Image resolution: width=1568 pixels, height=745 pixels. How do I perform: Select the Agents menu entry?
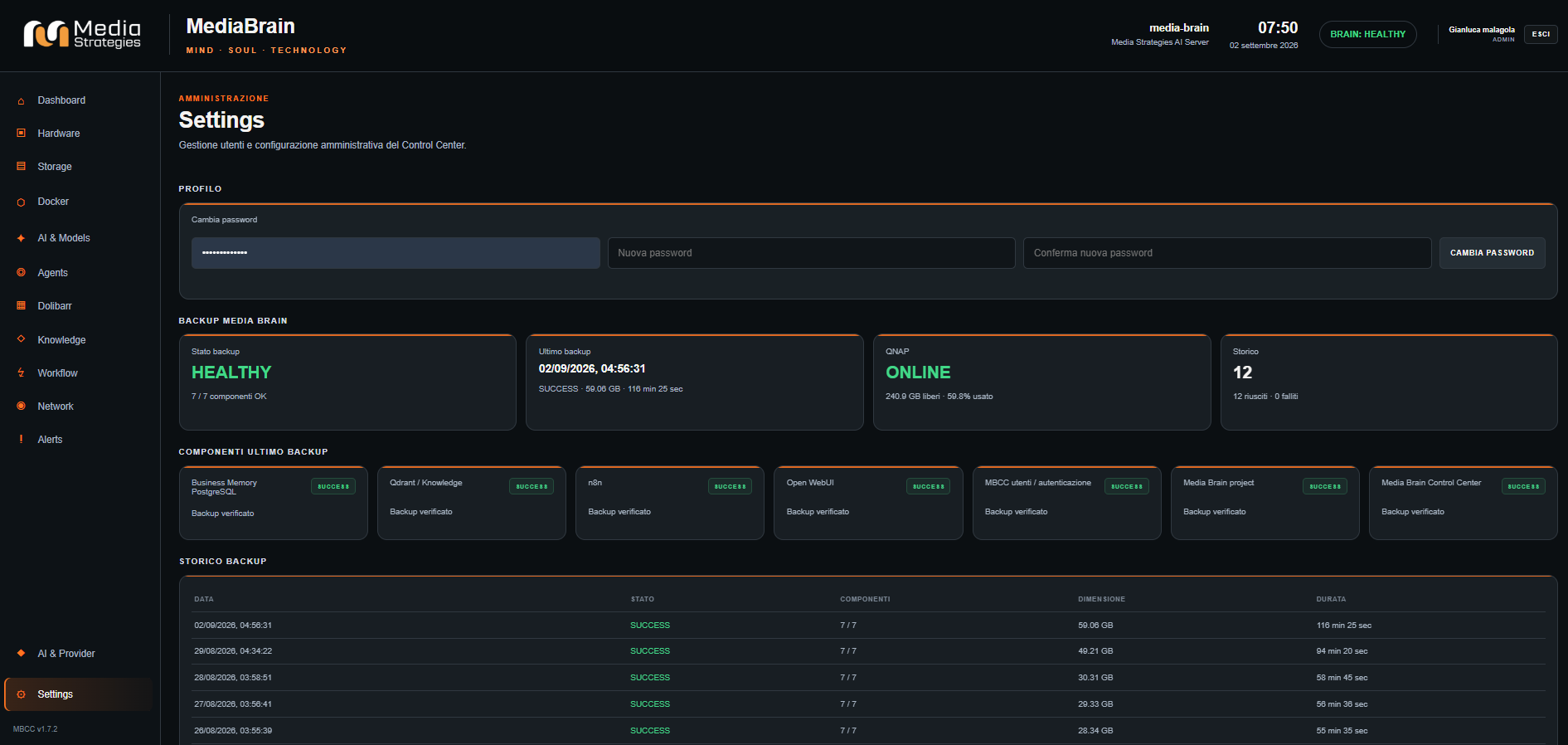pyautogui.click(x=52, y=273)
